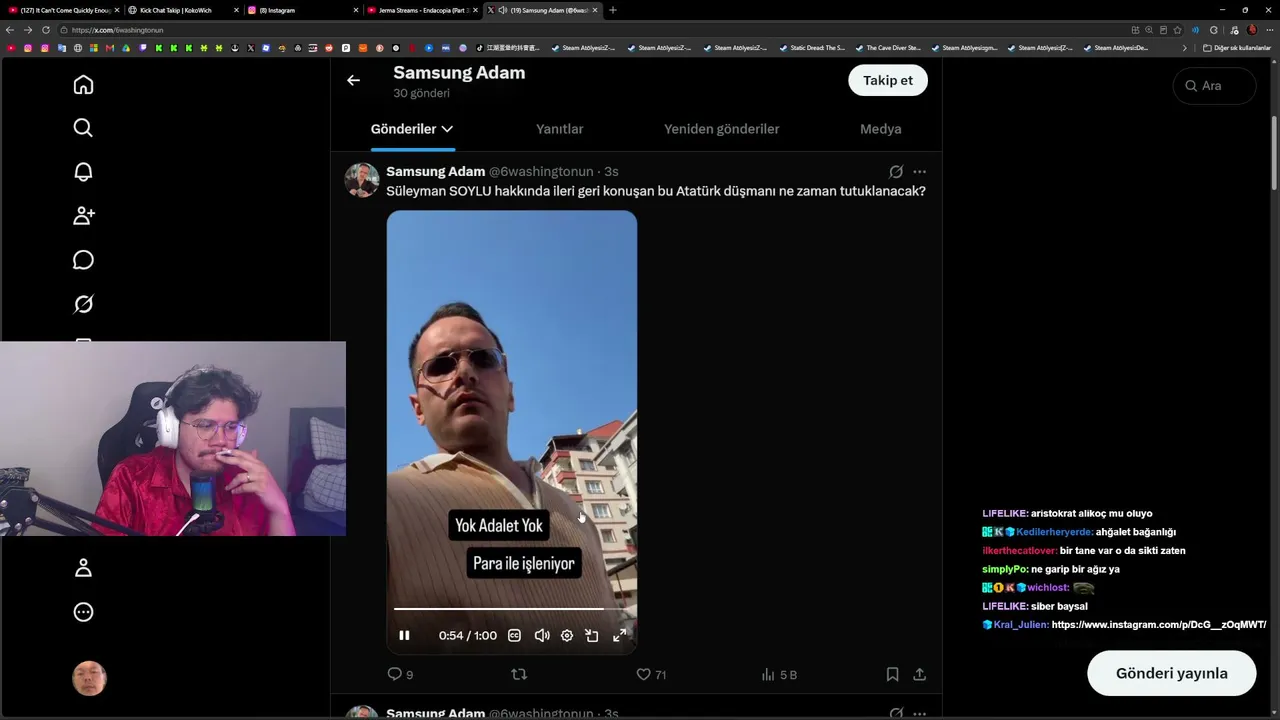Pause the playing video
This screenshot has width=1280, height=720.
404,635
